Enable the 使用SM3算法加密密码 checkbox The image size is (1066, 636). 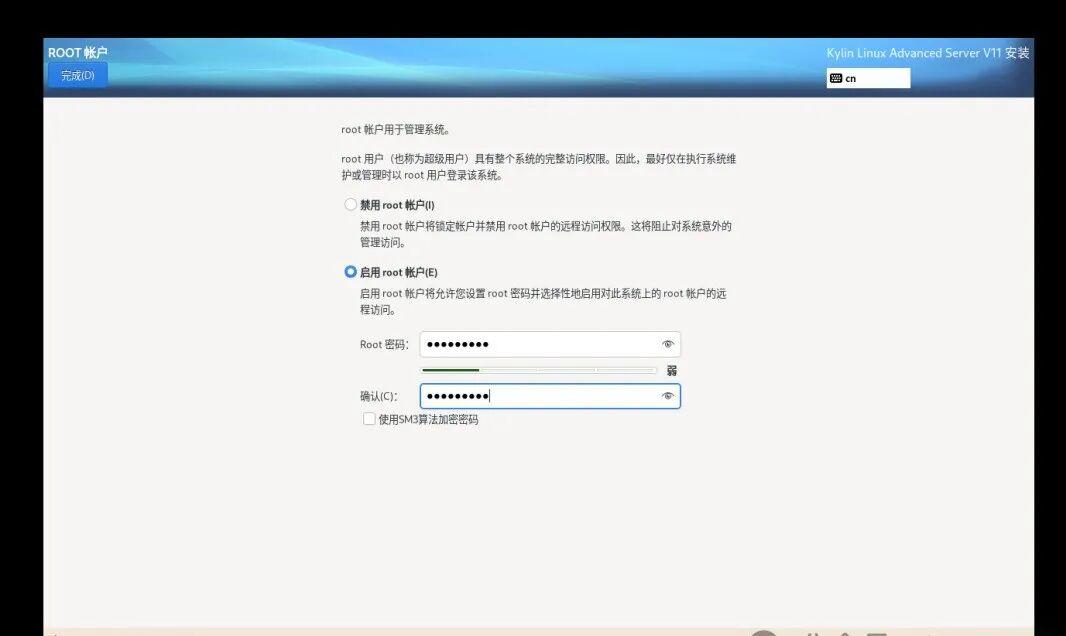point(369,419)
